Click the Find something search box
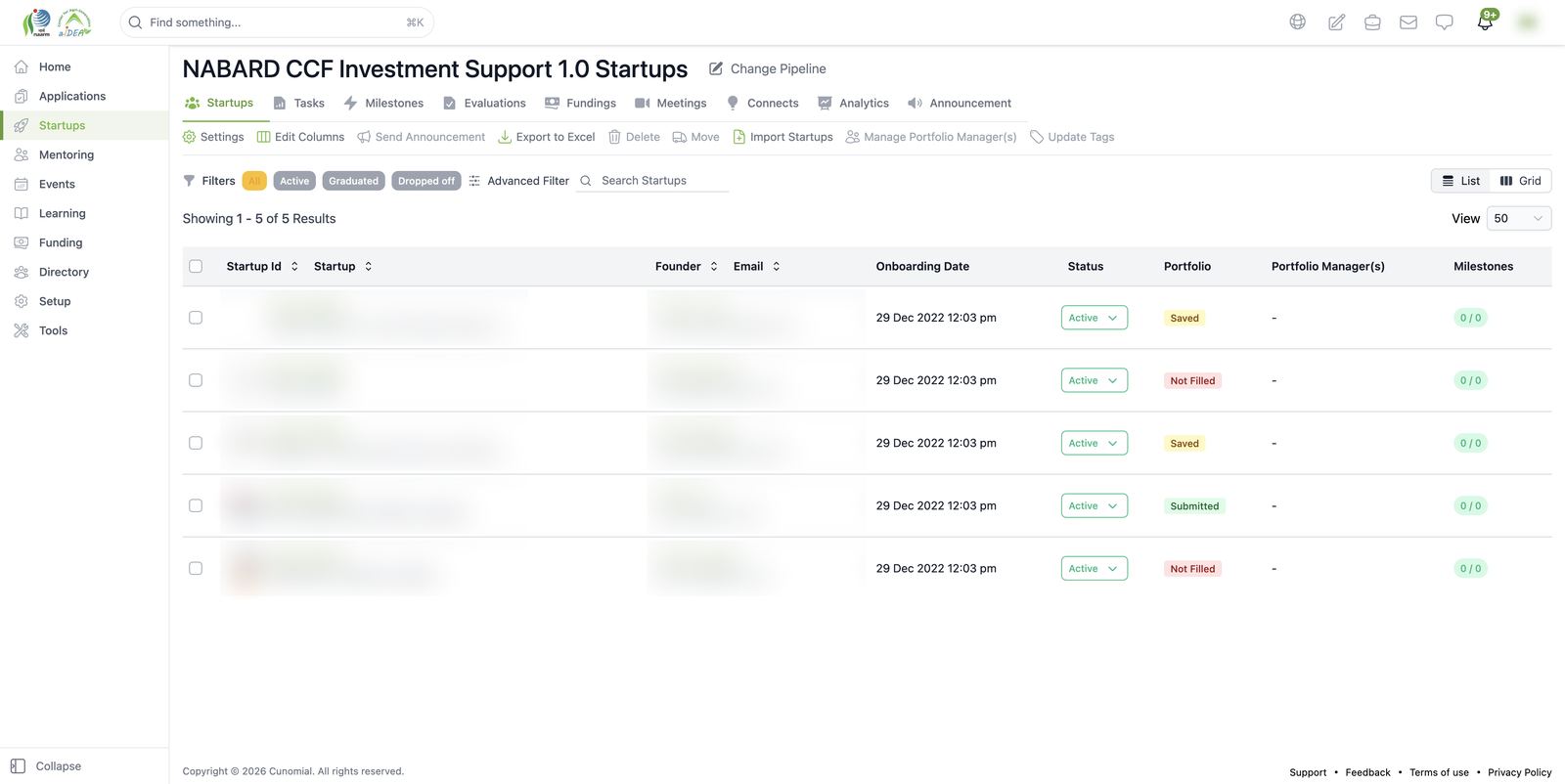Screen dimensions: 1565x784 [277, 22]
